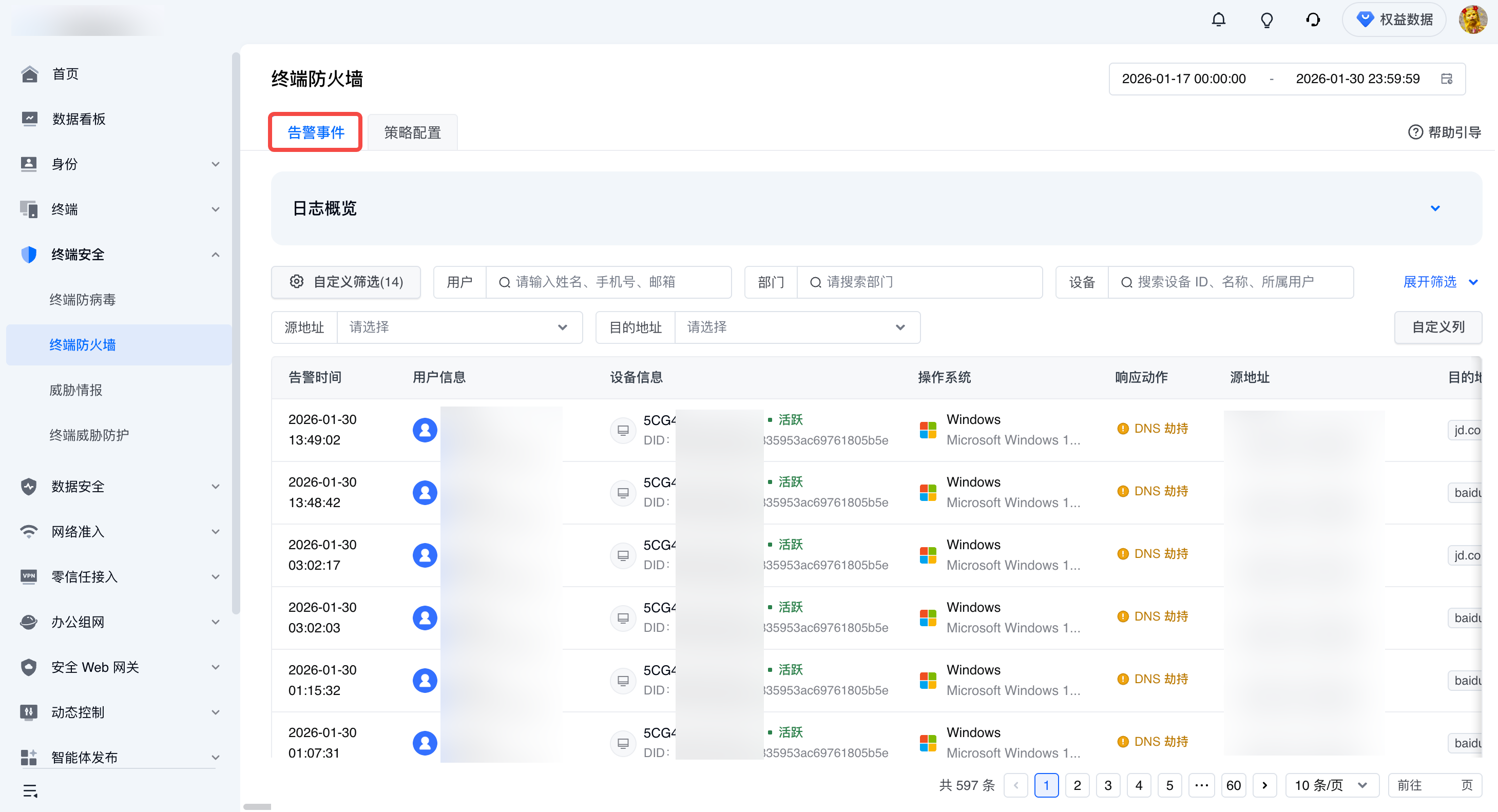Focus the 部门 search input field
The image size is (1498, 812).
coord(919,282)
